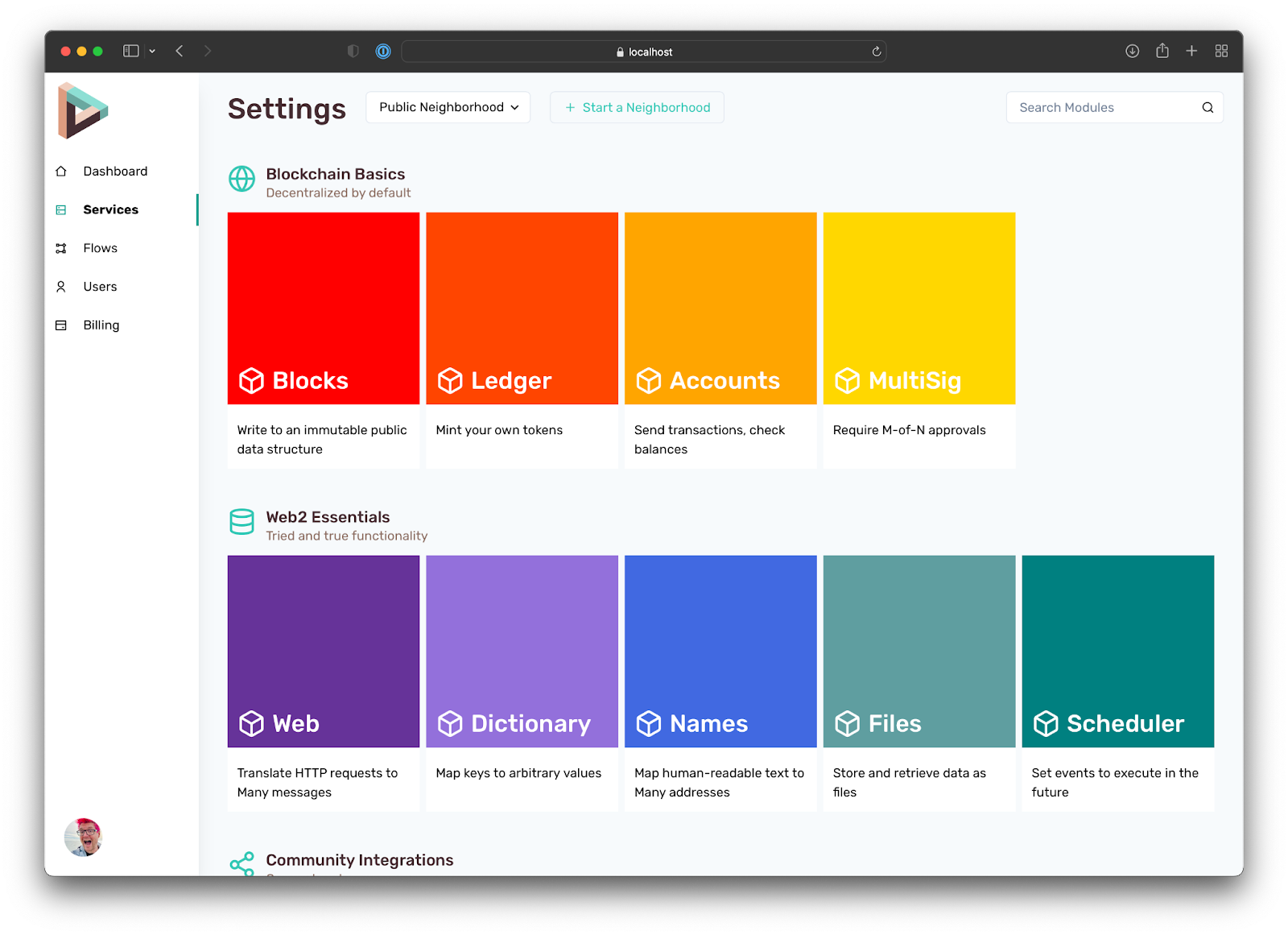
Task: Click the Dashboard home icon
Action: (x=61, y=172)
